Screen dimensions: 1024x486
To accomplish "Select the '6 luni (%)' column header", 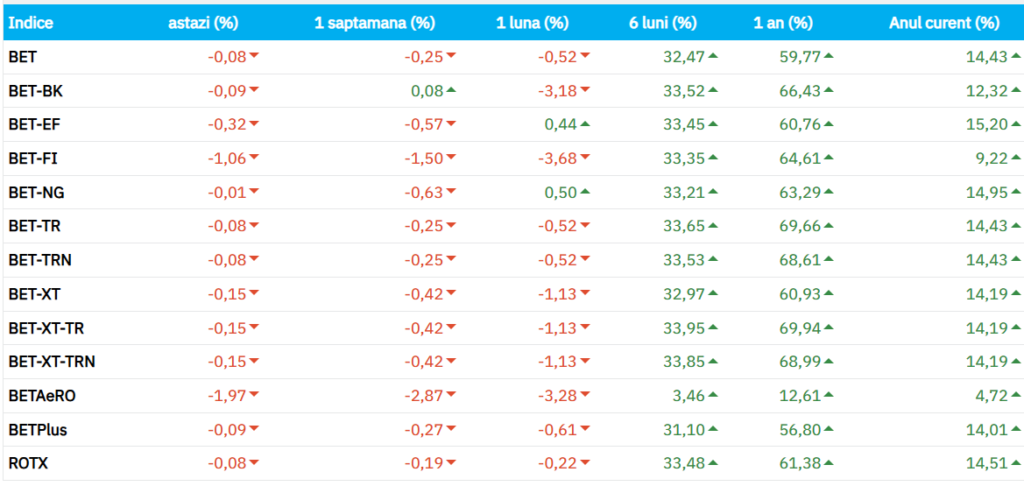I will 663,22.
